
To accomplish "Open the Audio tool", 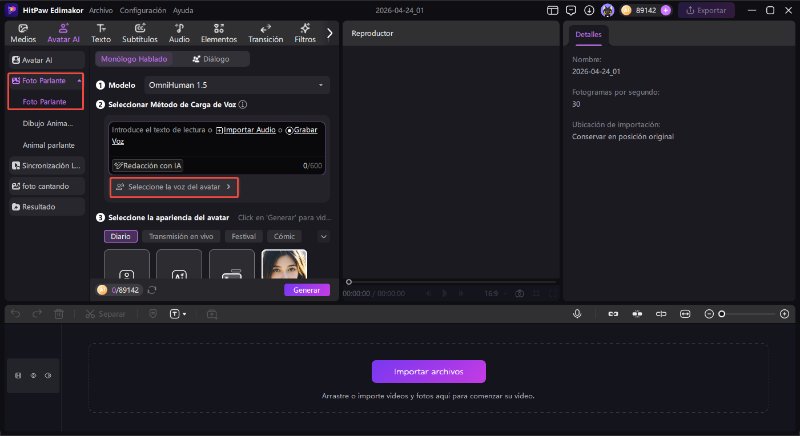I will [x=179, y=33].
